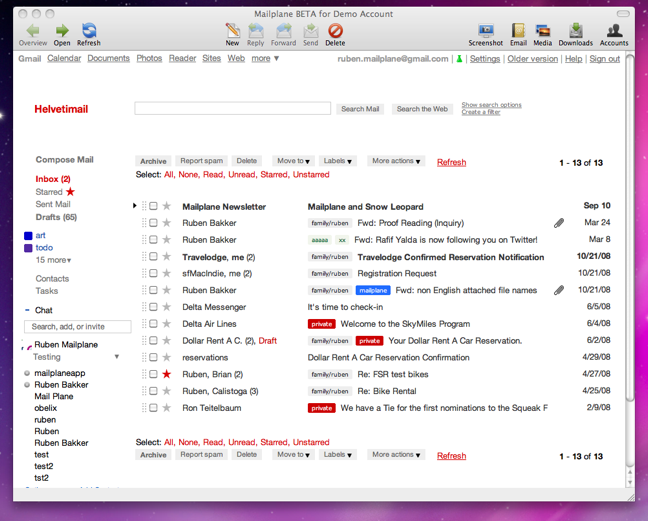Open the more services dropdown in Gmail bar

tap(265, 58)
